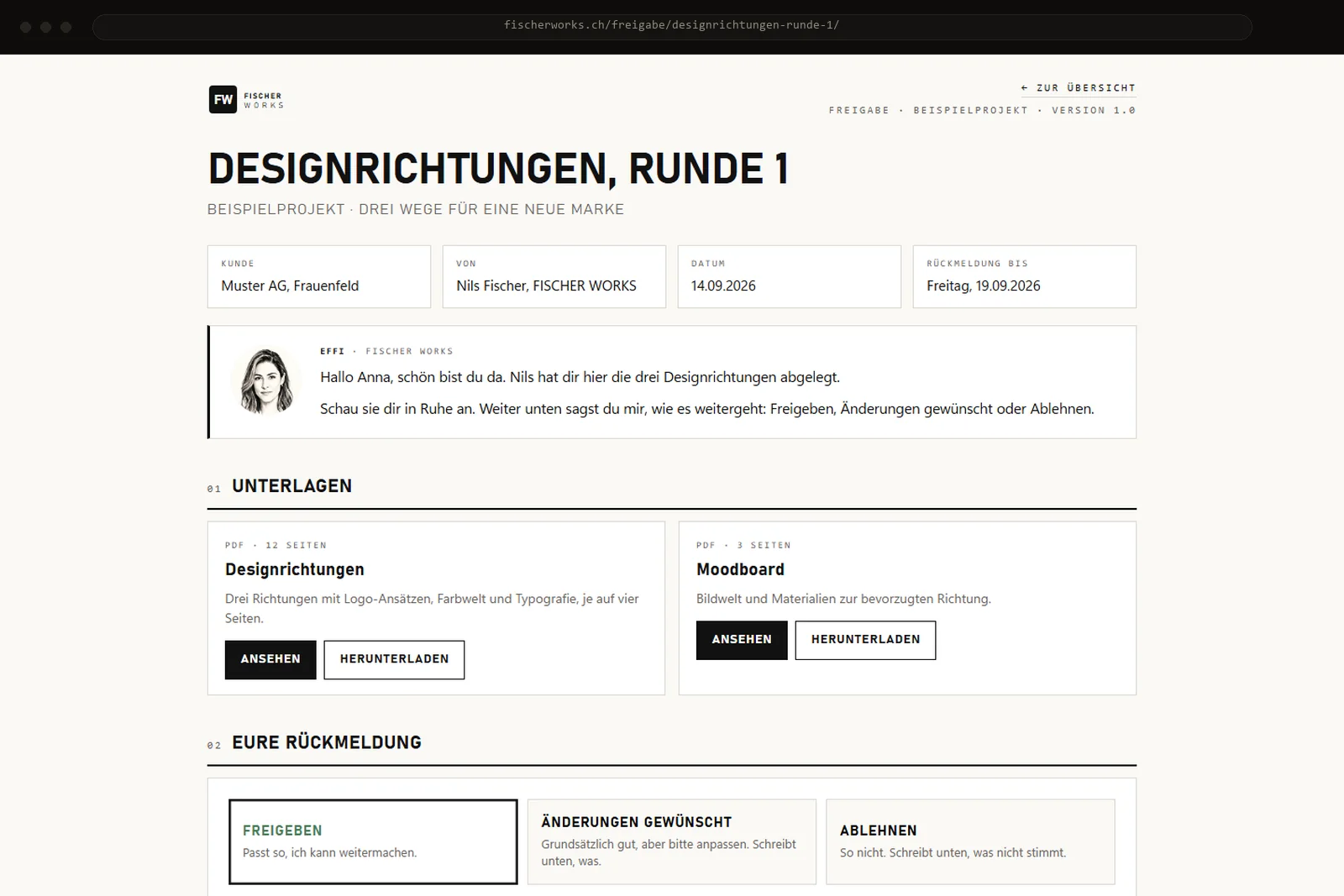Go back via Zur Übersicht link
Viewport: 1344px width, 896px height.
[1079, 88]
